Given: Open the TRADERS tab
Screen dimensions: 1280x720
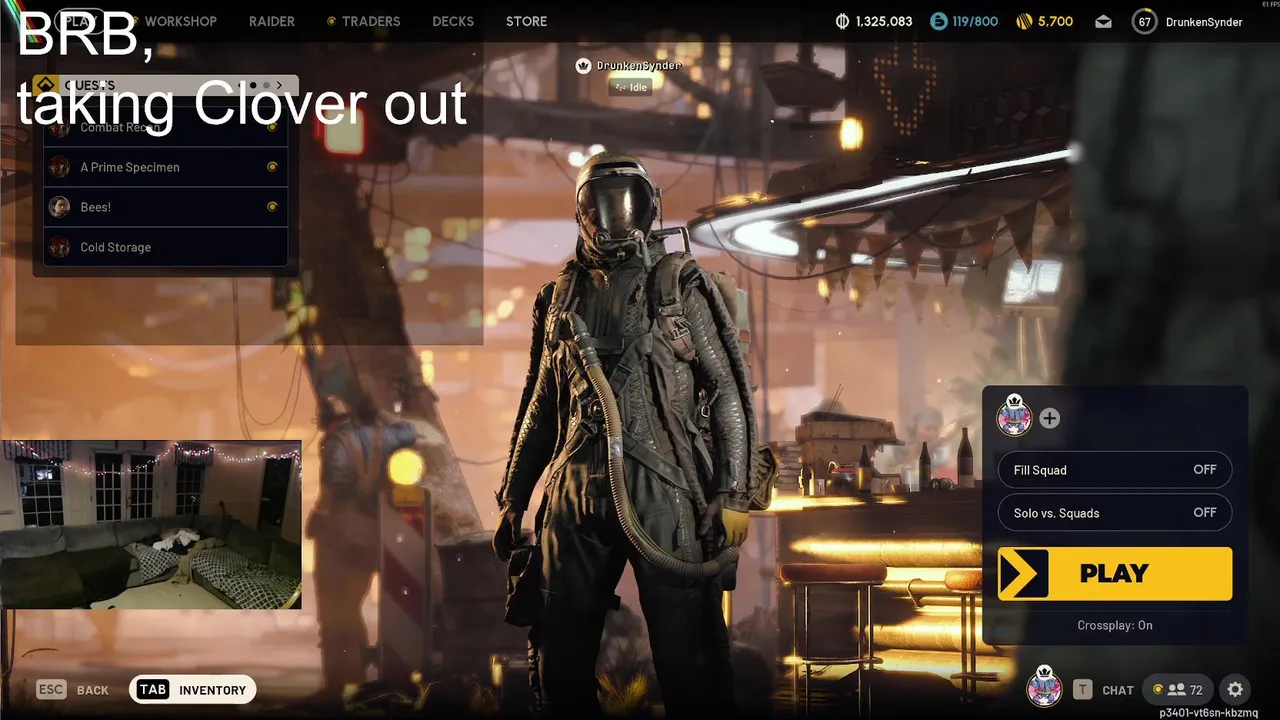Looking at the screenshot, I should click(370, 21).
